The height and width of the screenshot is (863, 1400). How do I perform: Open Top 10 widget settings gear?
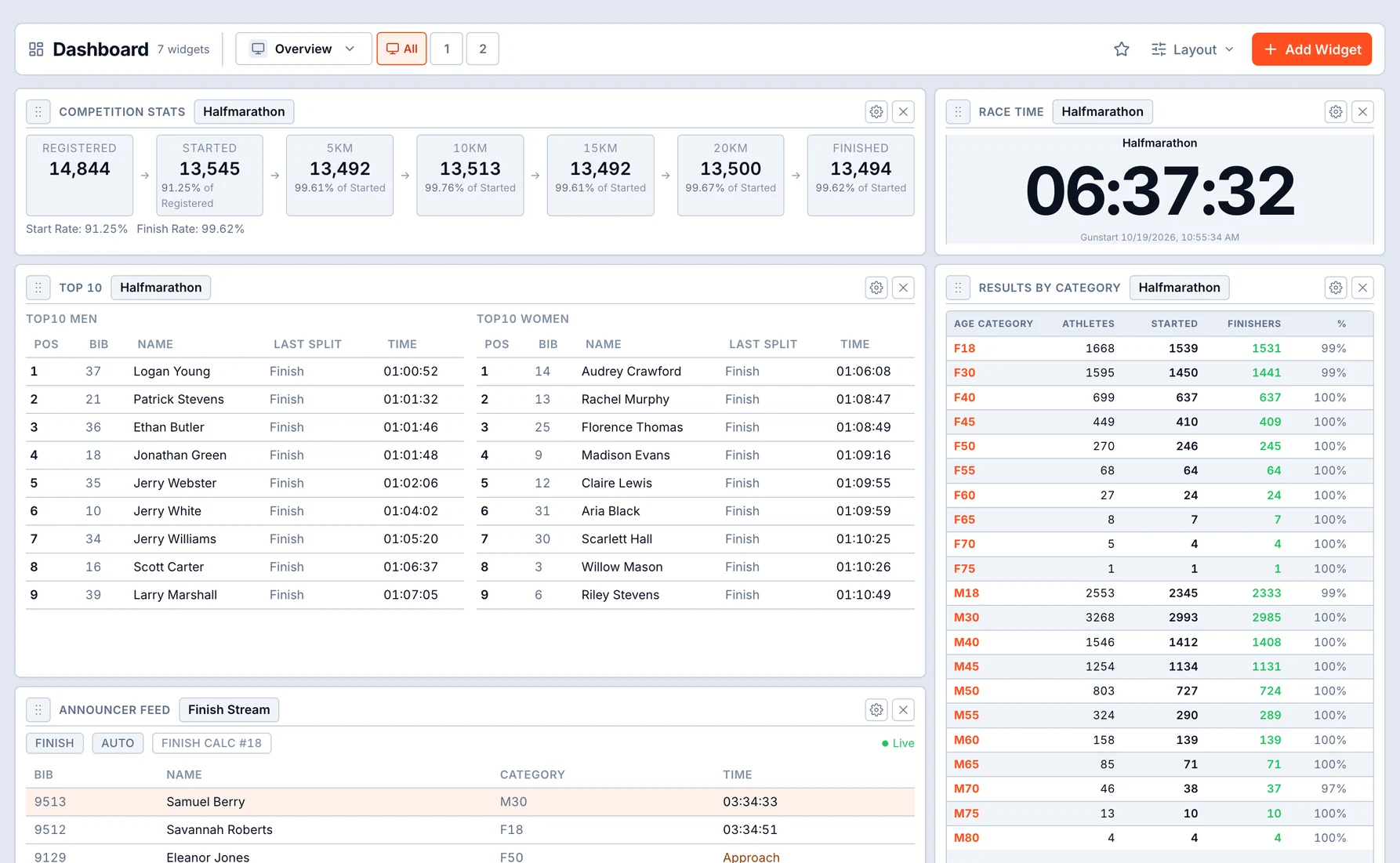(876, 288)
